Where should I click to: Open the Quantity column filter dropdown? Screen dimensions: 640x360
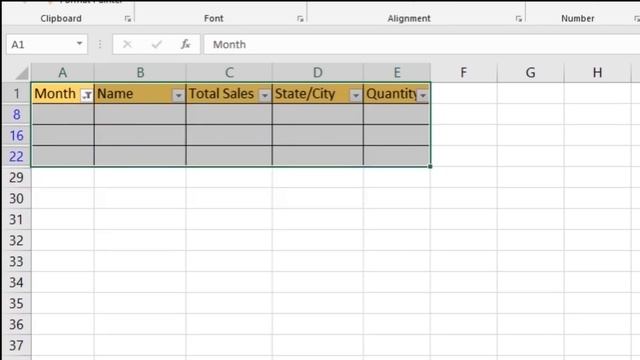coord(423,95)
